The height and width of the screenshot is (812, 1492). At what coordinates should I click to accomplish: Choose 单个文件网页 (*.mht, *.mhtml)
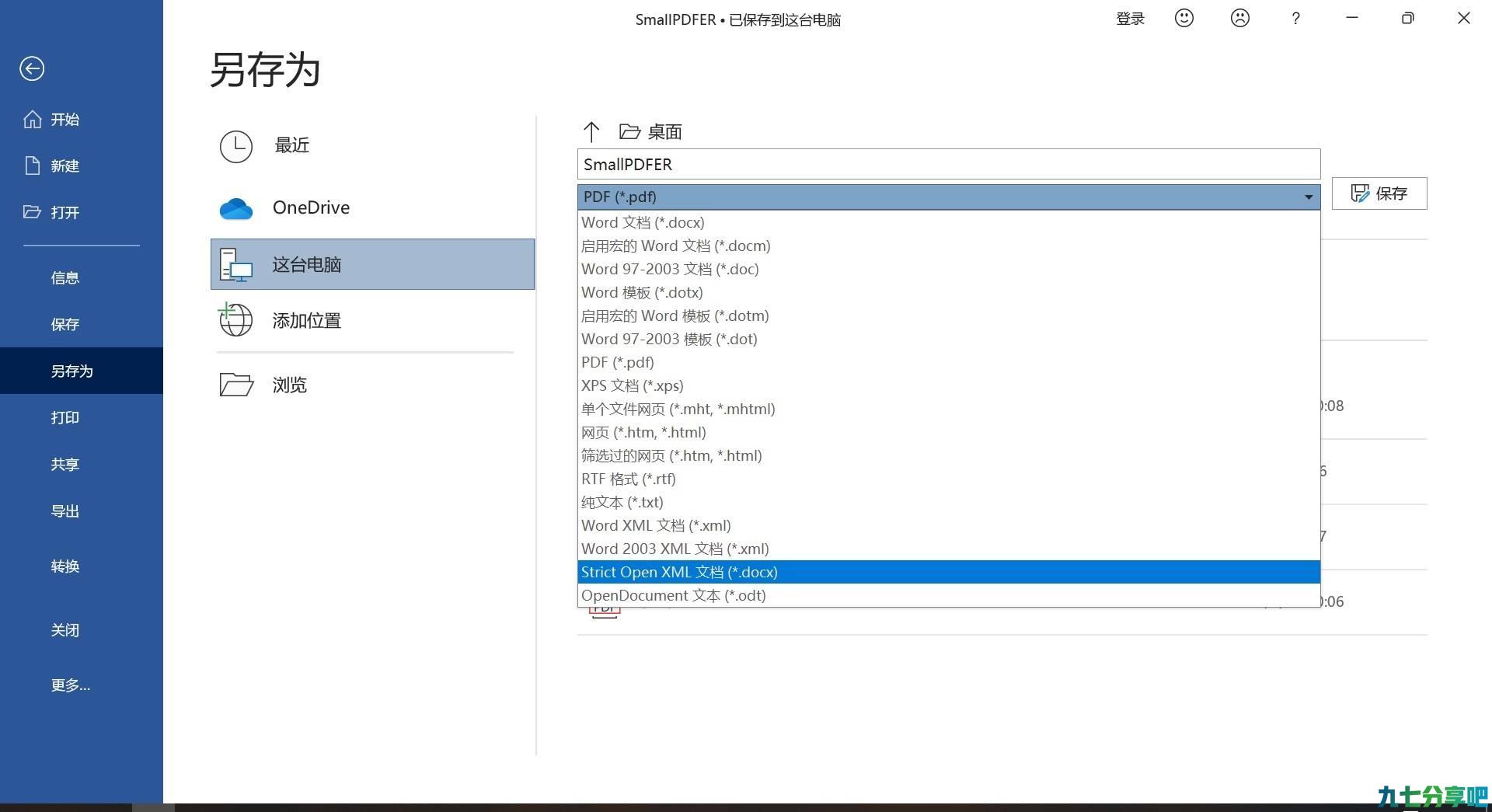pos(949,409)
